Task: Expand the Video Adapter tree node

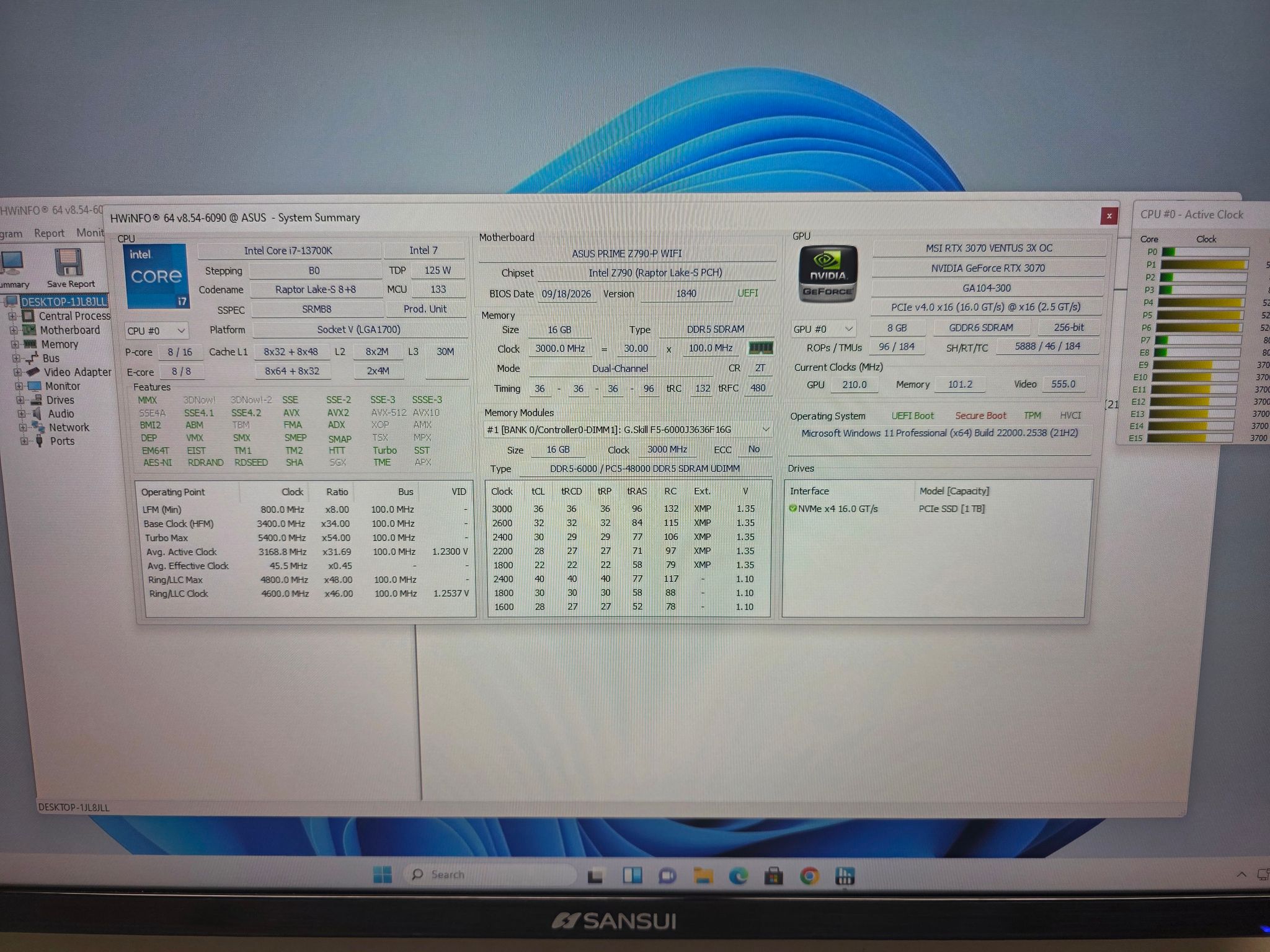Action: pyautogui.click(x=18, y=372)
